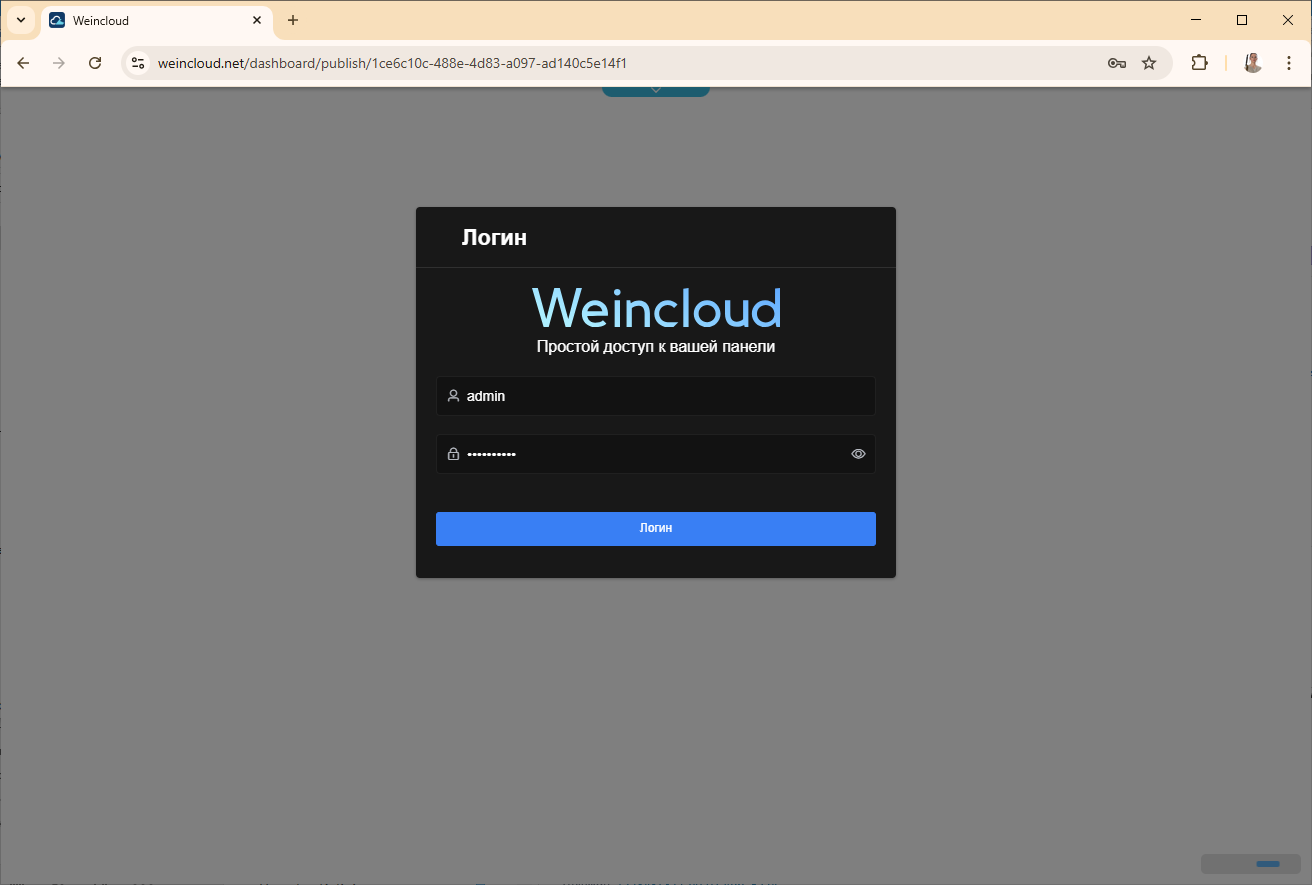Image resolution: width=1312 pixels, height=885 pixels.
Task: Open the Chrome profile avatar
Action: [1253, 63]
